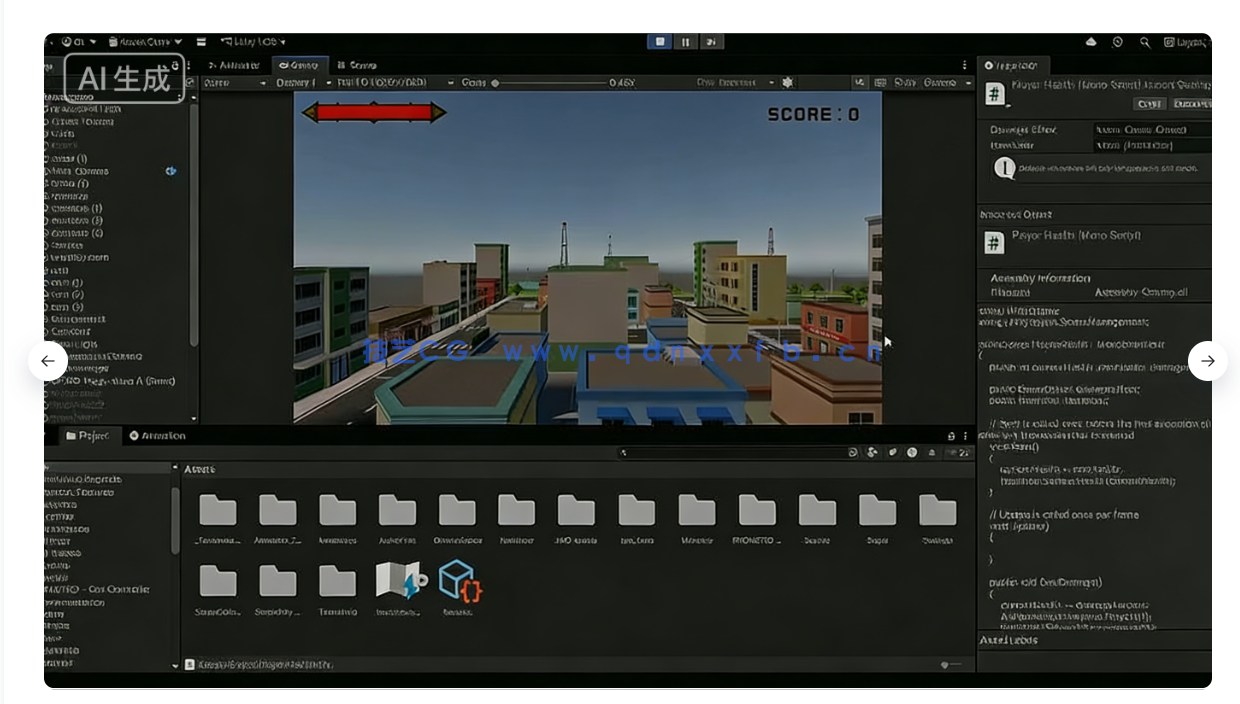Click the mute audio icon in Game view toolbar
Screen dimensions: 1240x704
(858, 82)
